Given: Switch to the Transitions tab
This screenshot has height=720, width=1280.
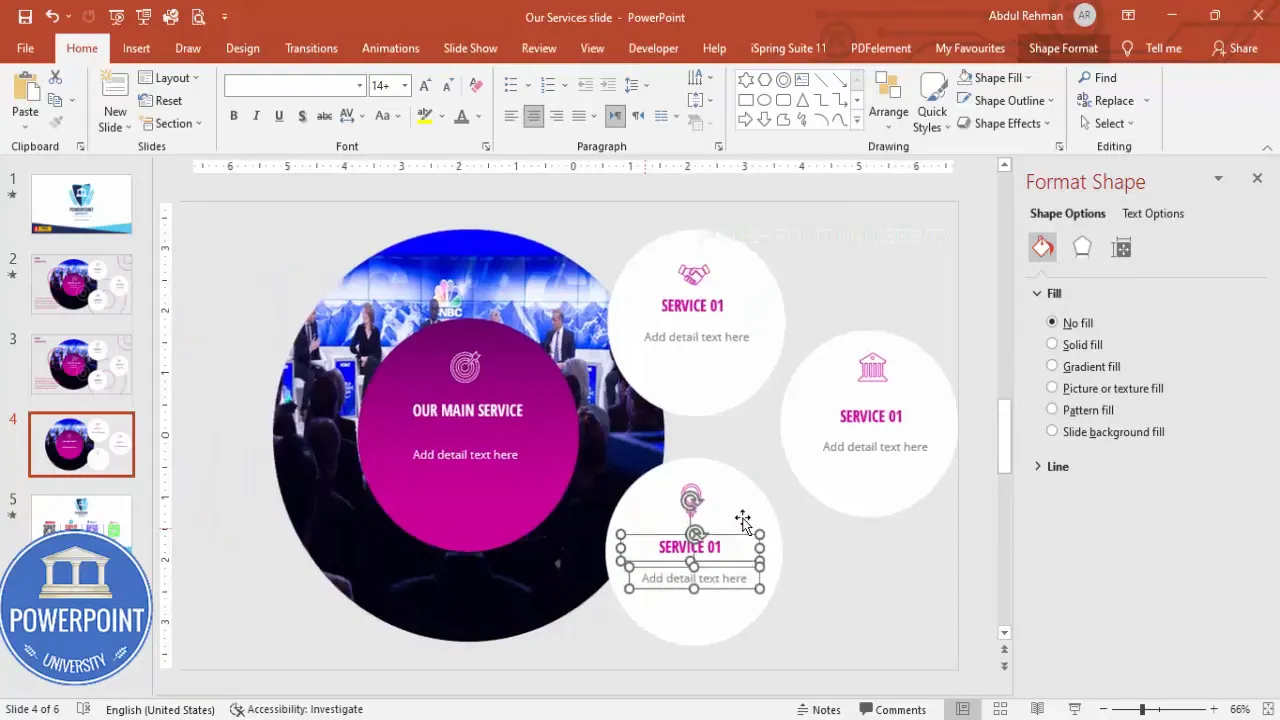Looking at the screenshot, I should pyautogui.click(x=311, y=48).
